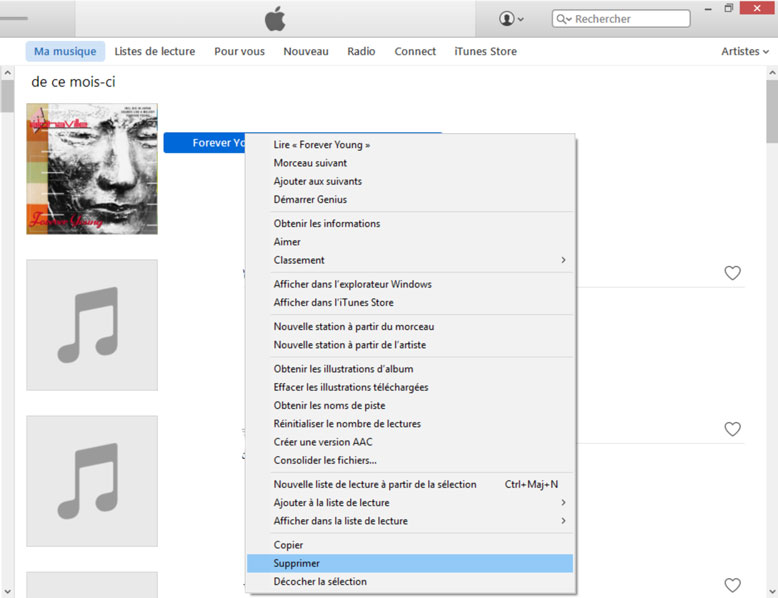The width and height of the screenshot is (778, 598).
Task: Select Ajouter aux suivants
Action: [410, 181]
